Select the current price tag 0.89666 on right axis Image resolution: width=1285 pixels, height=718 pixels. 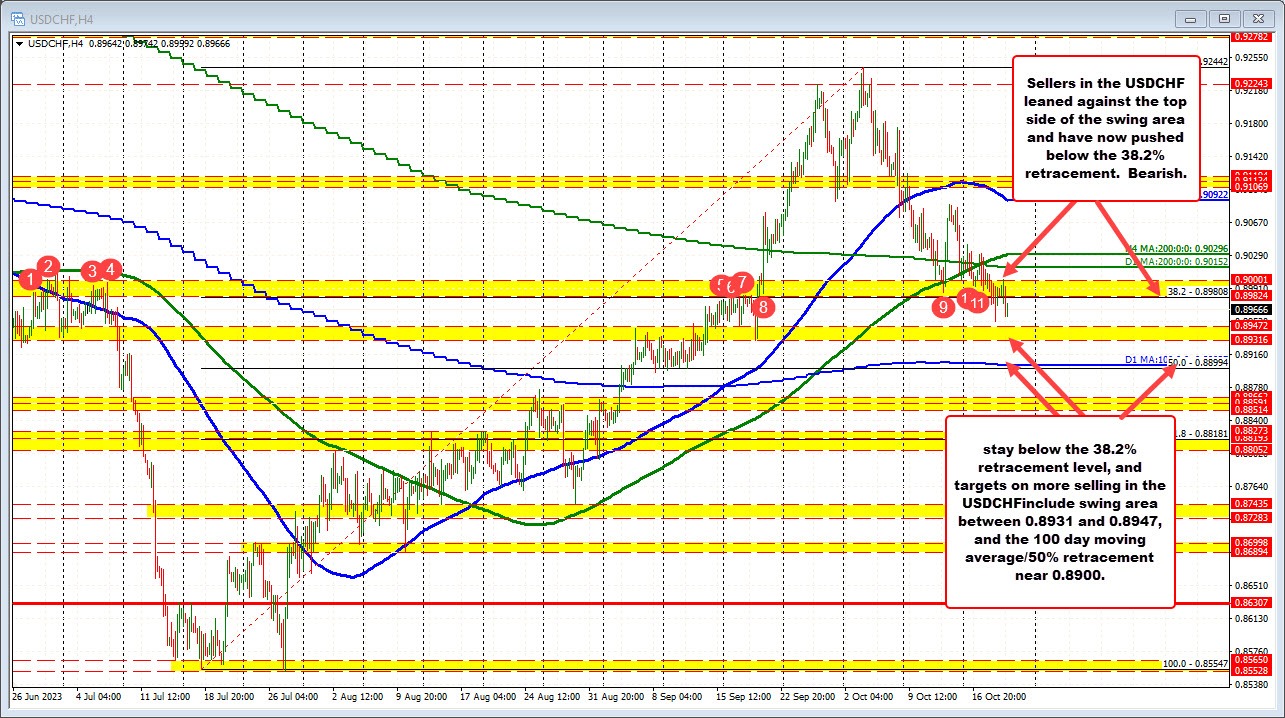click(1249, 307)
